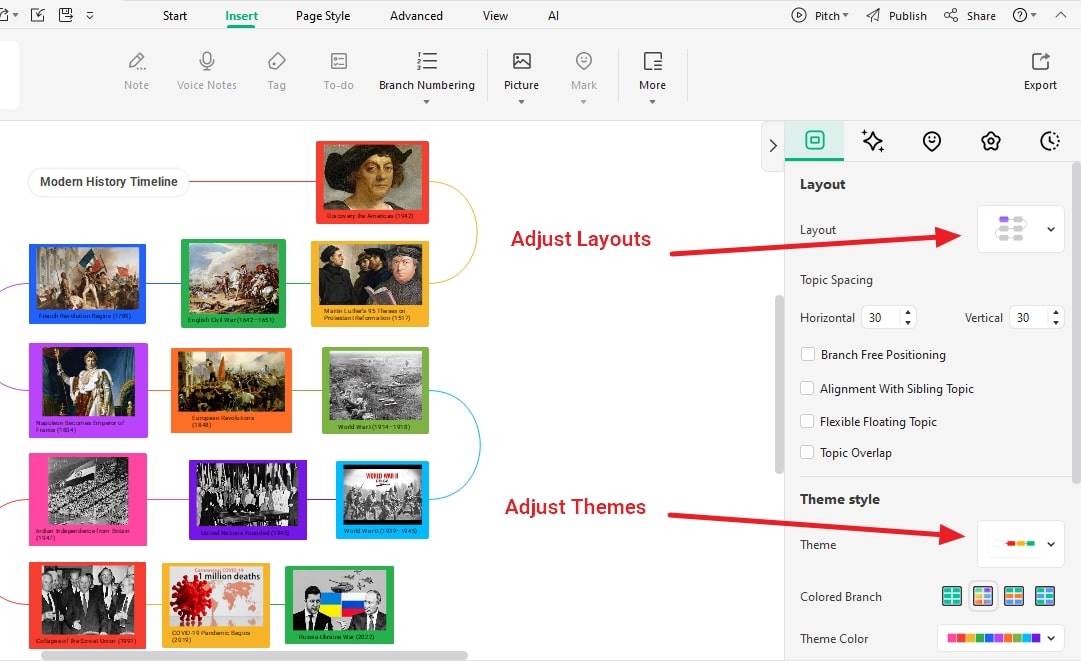Viewport: 1081px width, 661px height.
Task: Click the Tag icon
Action: click(x=276, y=62)
